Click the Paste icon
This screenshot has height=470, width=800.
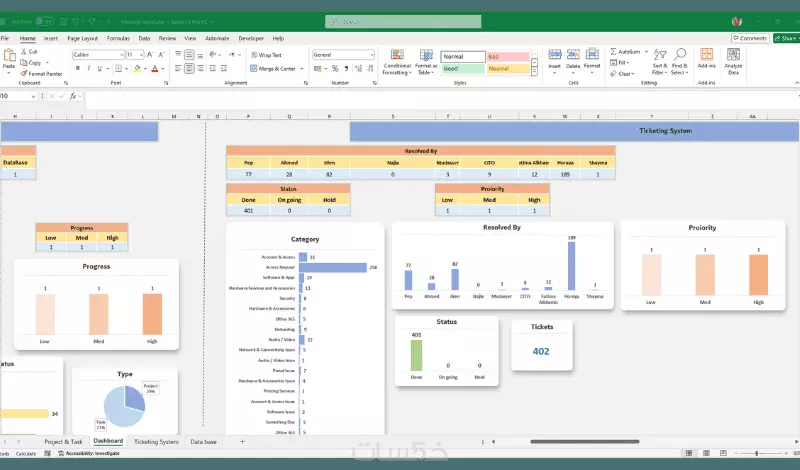tap(9, 56)
